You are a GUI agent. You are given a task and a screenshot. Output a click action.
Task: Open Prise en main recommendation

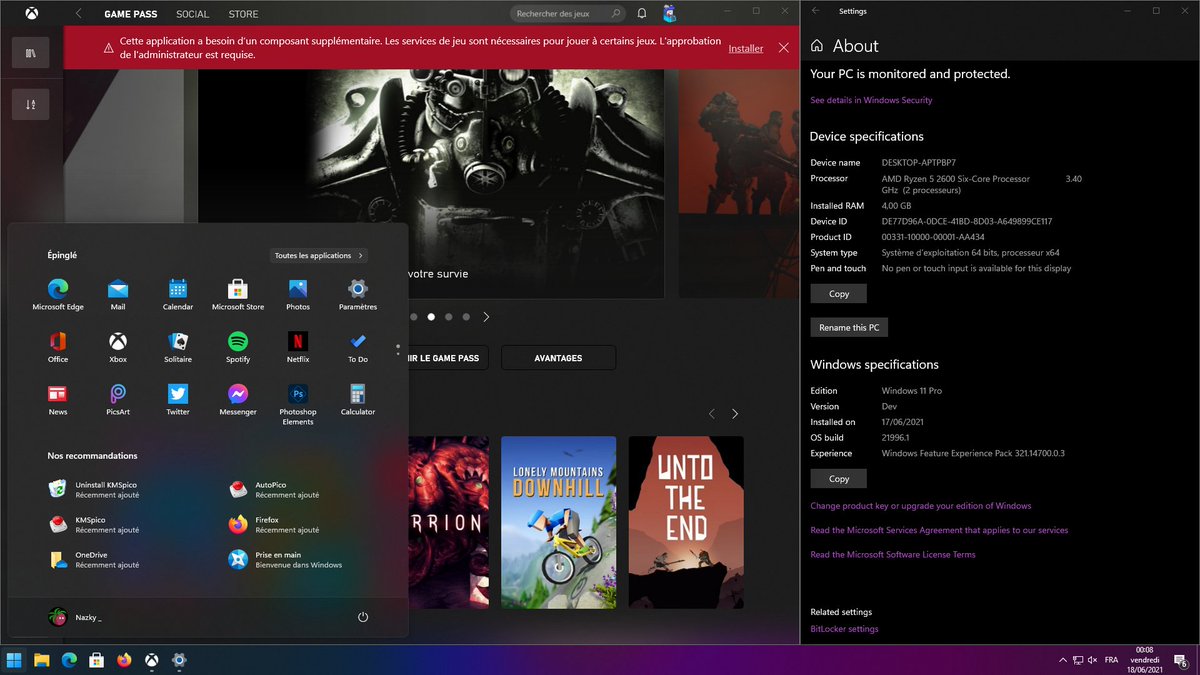coord(285,560)
